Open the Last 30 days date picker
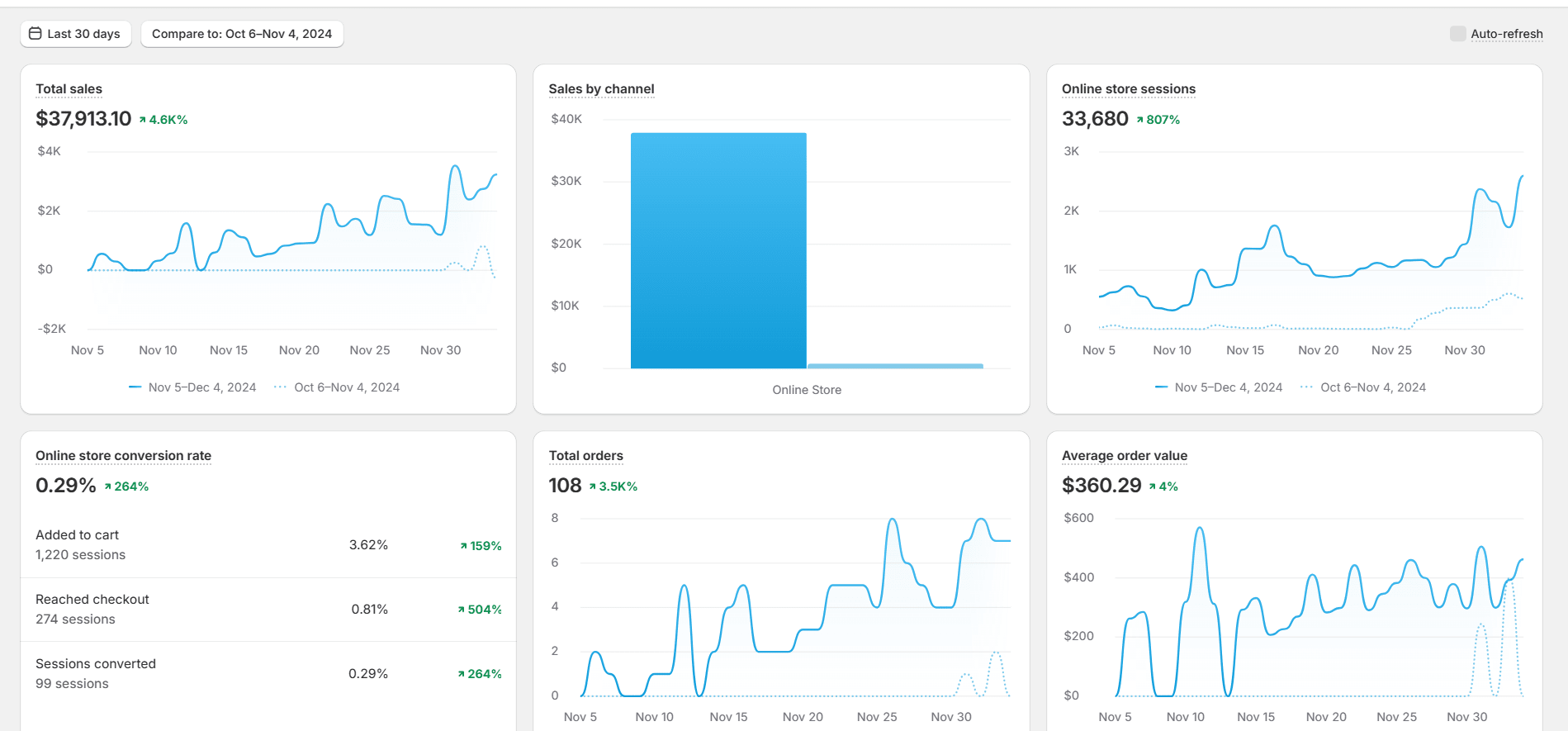This screenshot has height=731, width=1568. (76, 34)
